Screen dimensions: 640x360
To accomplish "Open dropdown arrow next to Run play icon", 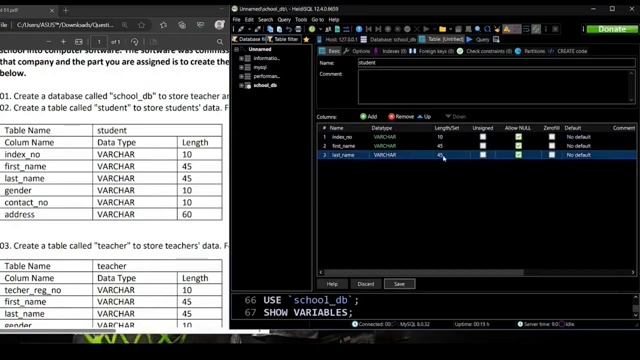I will 434,29.
